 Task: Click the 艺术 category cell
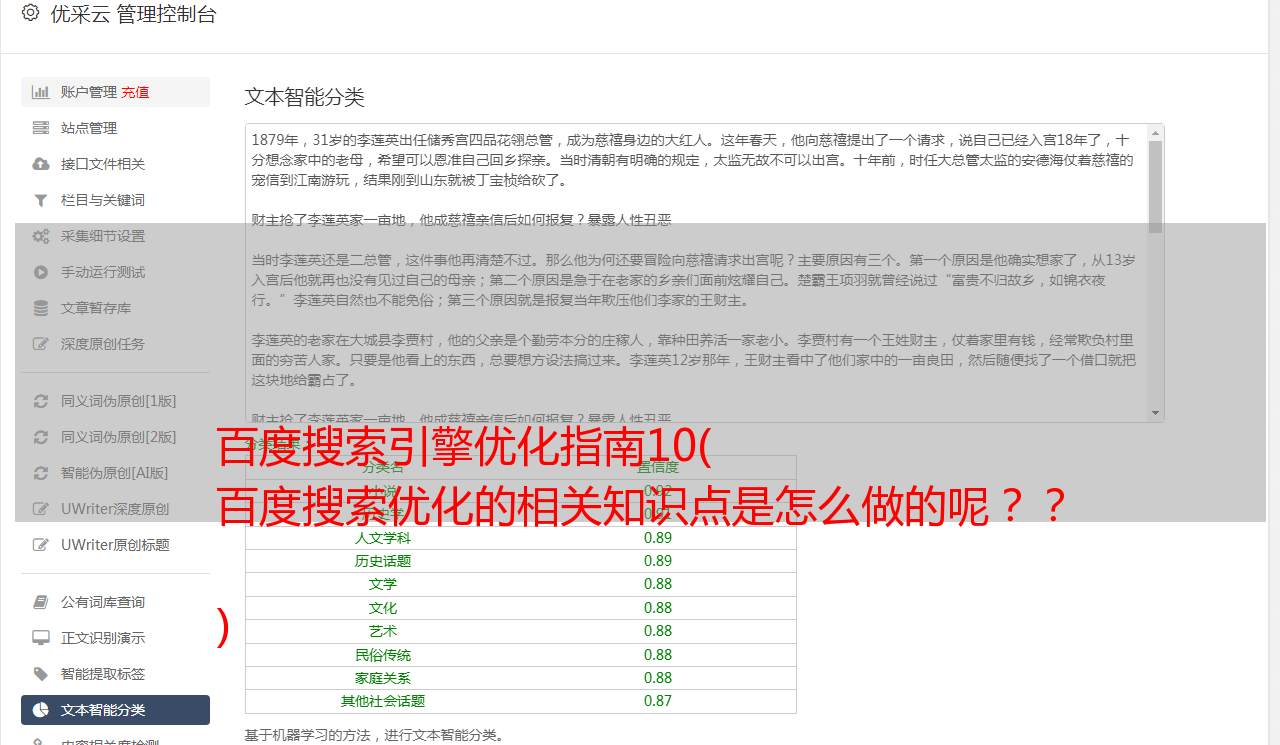pos(383,631)
